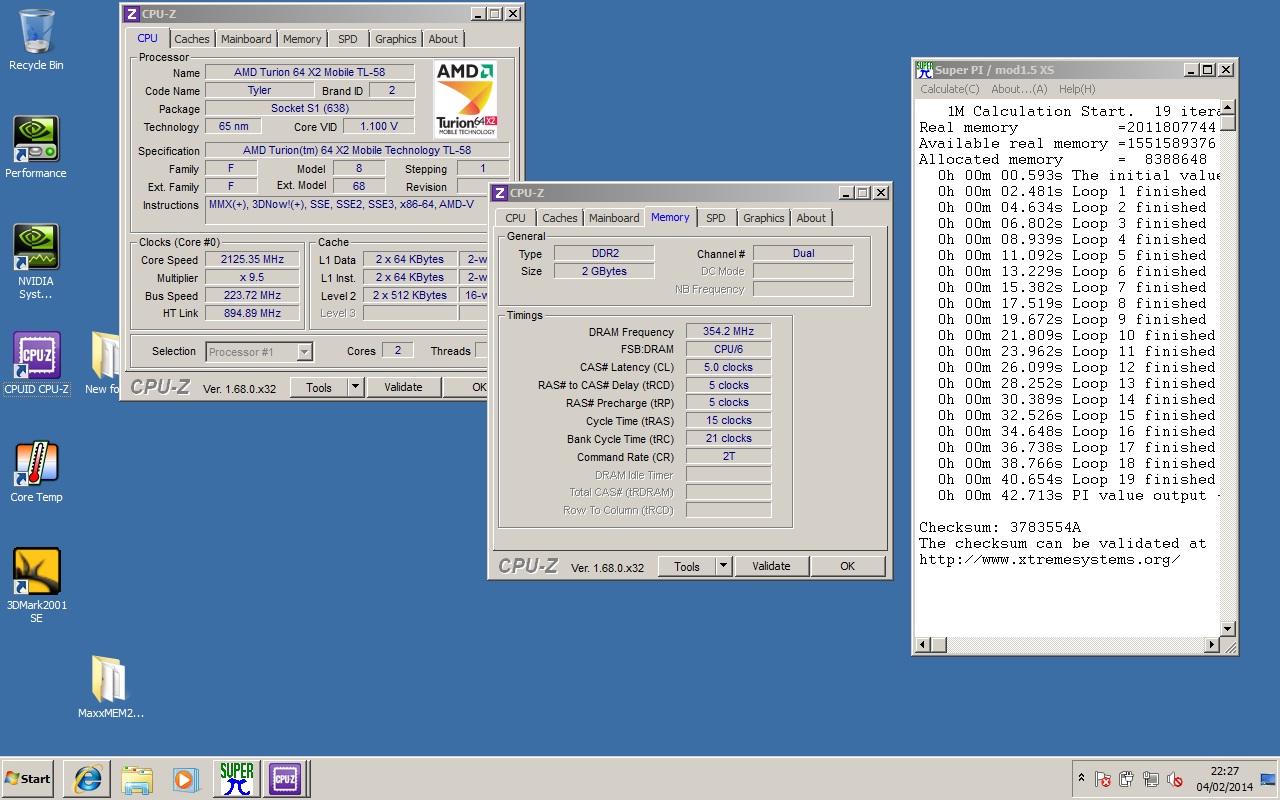This screenshot has width=1280, height=800.
Task: Click the CAS# Latency 5.0 clocks field
Action: (x=728, y=367)
